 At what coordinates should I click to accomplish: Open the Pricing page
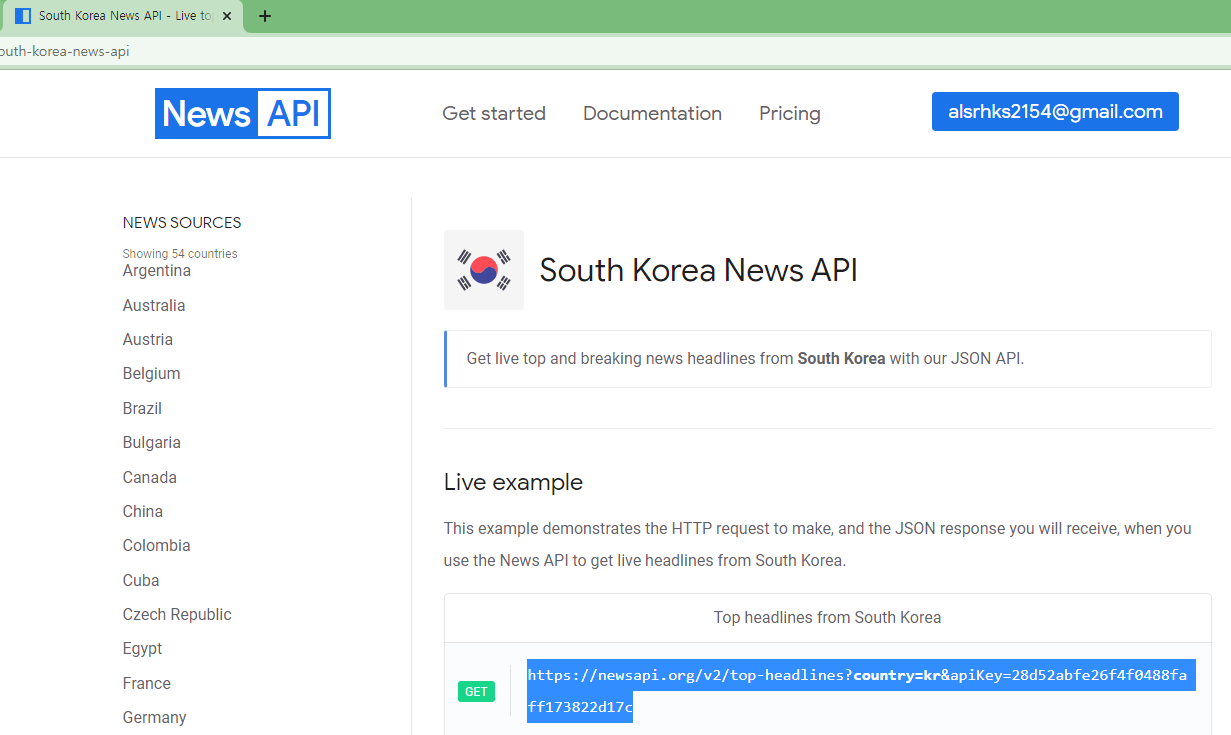coord(790,113)
